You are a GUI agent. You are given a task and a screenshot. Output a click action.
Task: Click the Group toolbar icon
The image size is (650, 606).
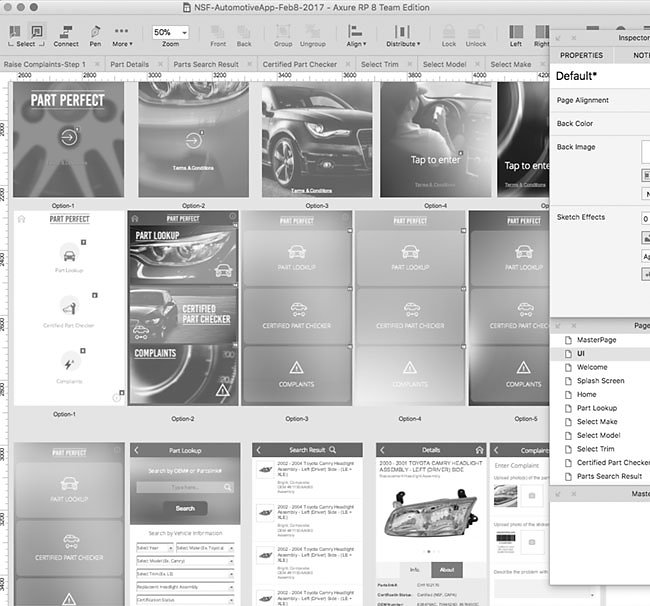point(283,36)
